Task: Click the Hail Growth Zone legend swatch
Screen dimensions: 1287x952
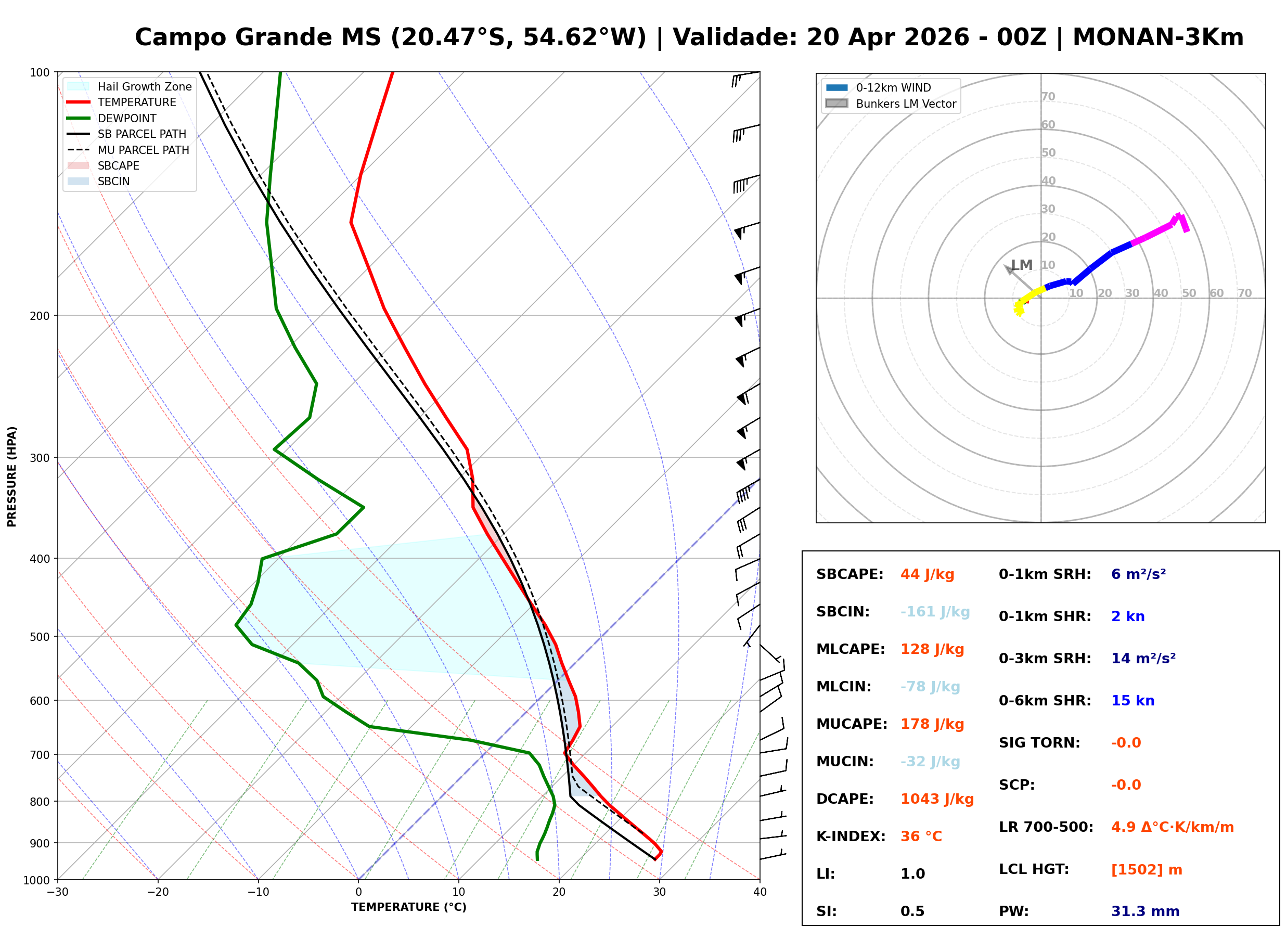Action: coord(79,86)
